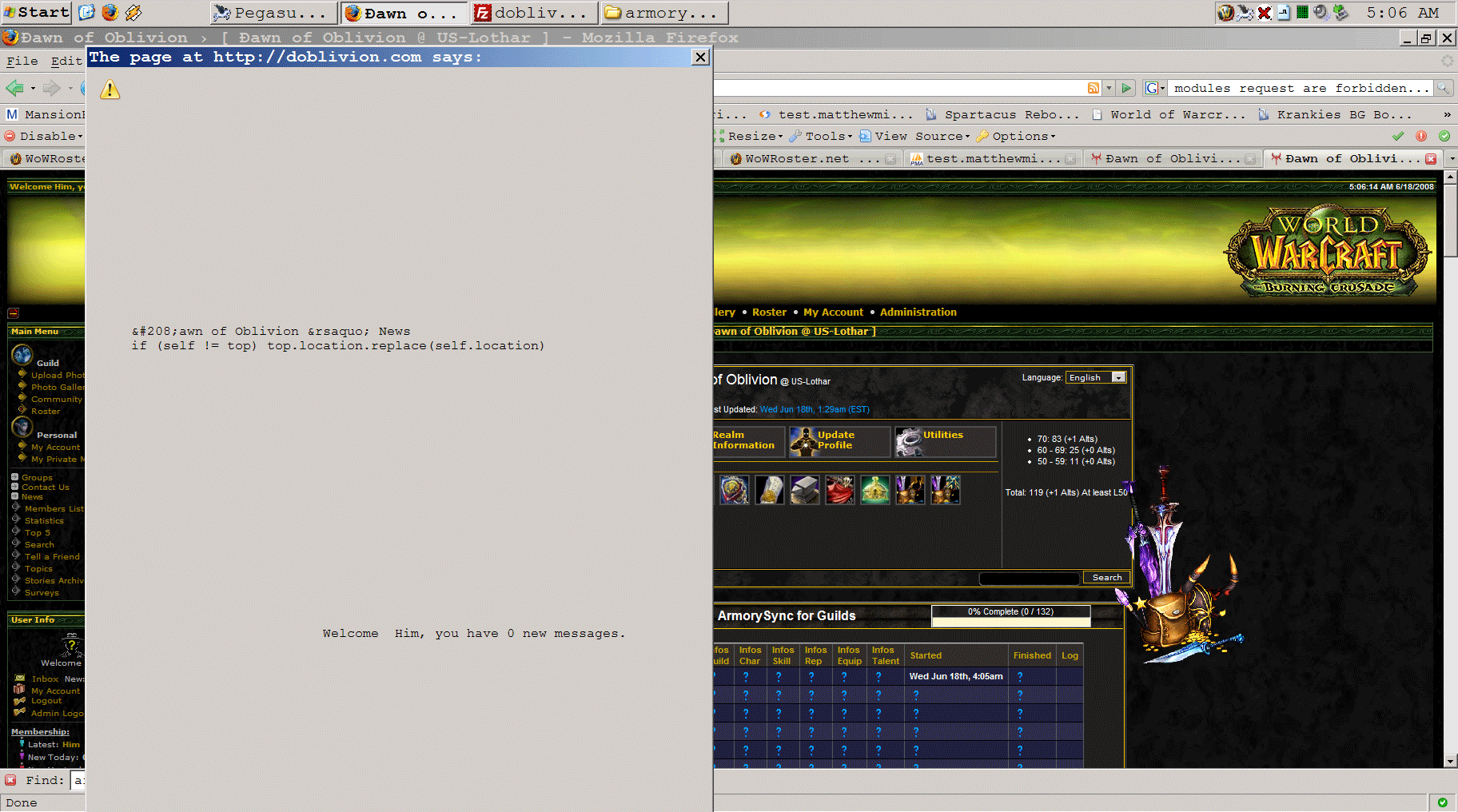Click the green treasure chest icon
1458x812 pixels.
[874, 490]
